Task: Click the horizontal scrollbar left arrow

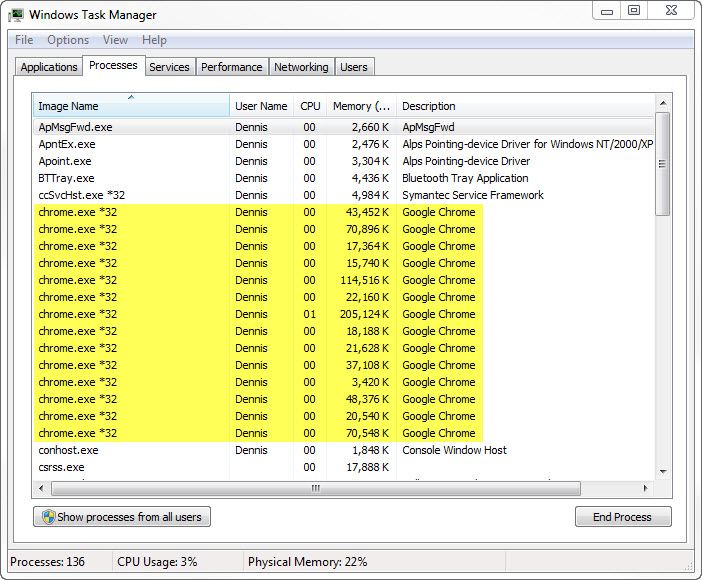Action: click(x=41, y=488)
